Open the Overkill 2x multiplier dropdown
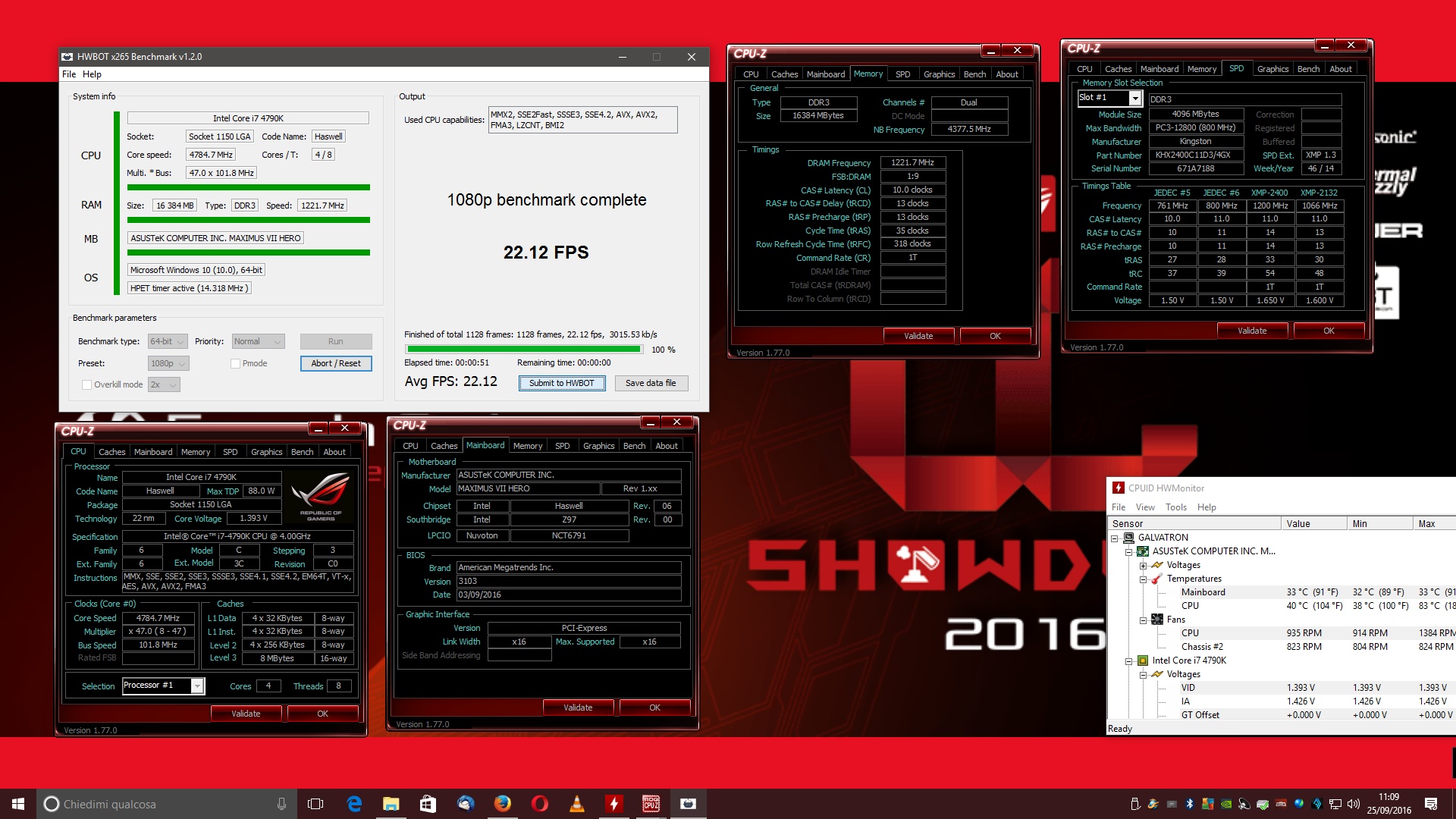Viewport: 1456px width, 819px height. coord(164,384)
